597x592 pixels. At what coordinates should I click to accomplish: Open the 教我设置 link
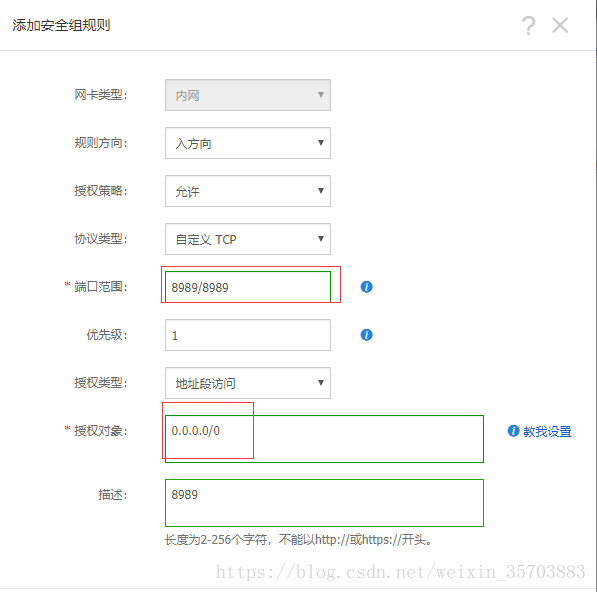click(x=547, y=431)
